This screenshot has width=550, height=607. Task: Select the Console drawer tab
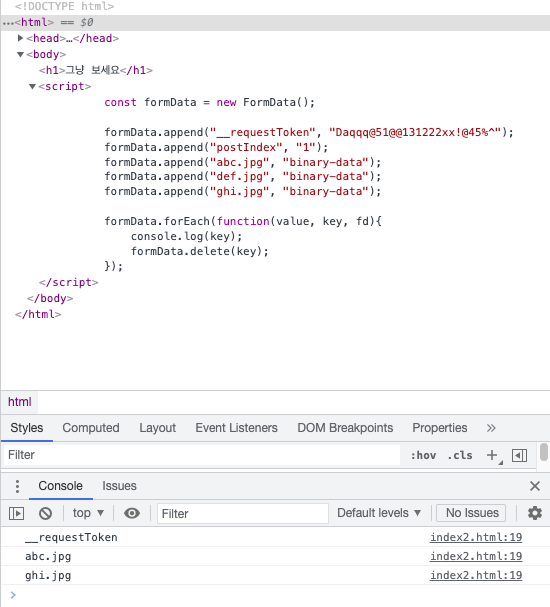click(60, 486)
